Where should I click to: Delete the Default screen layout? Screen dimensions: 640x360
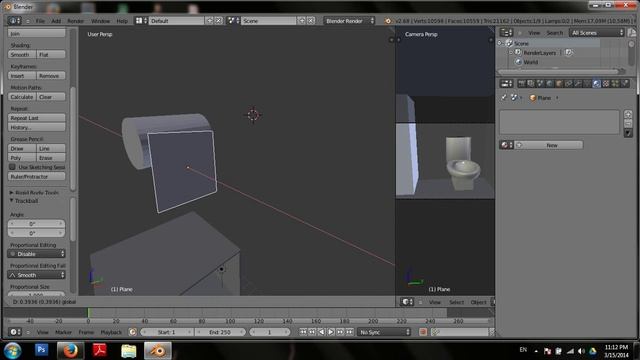pyautogui.click(x=219, y=20)
